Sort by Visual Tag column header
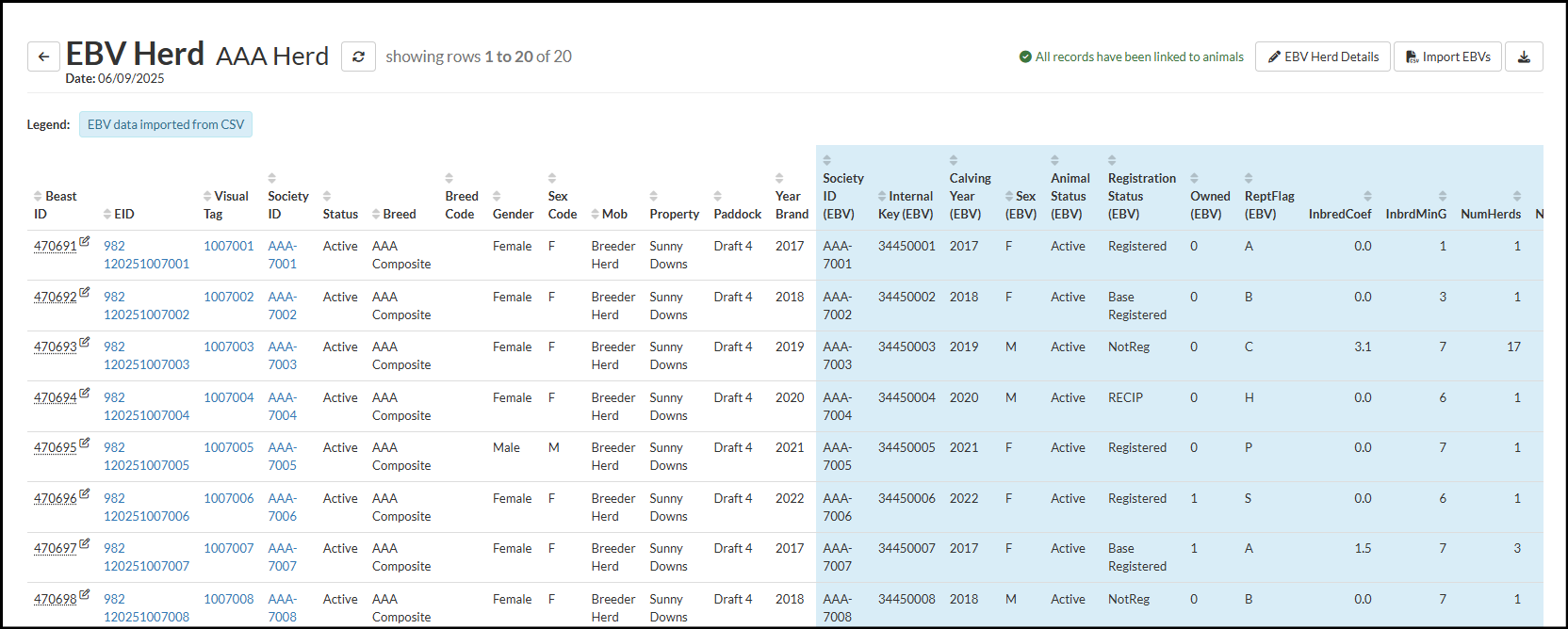 tap(226, 197)
